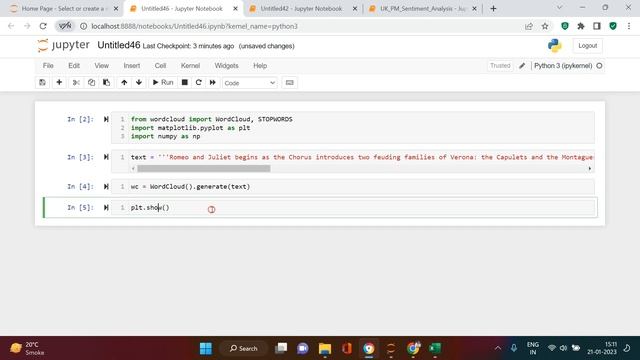Reload the page
This screenshot has height=360, width=640.
(x=43, y=26)
